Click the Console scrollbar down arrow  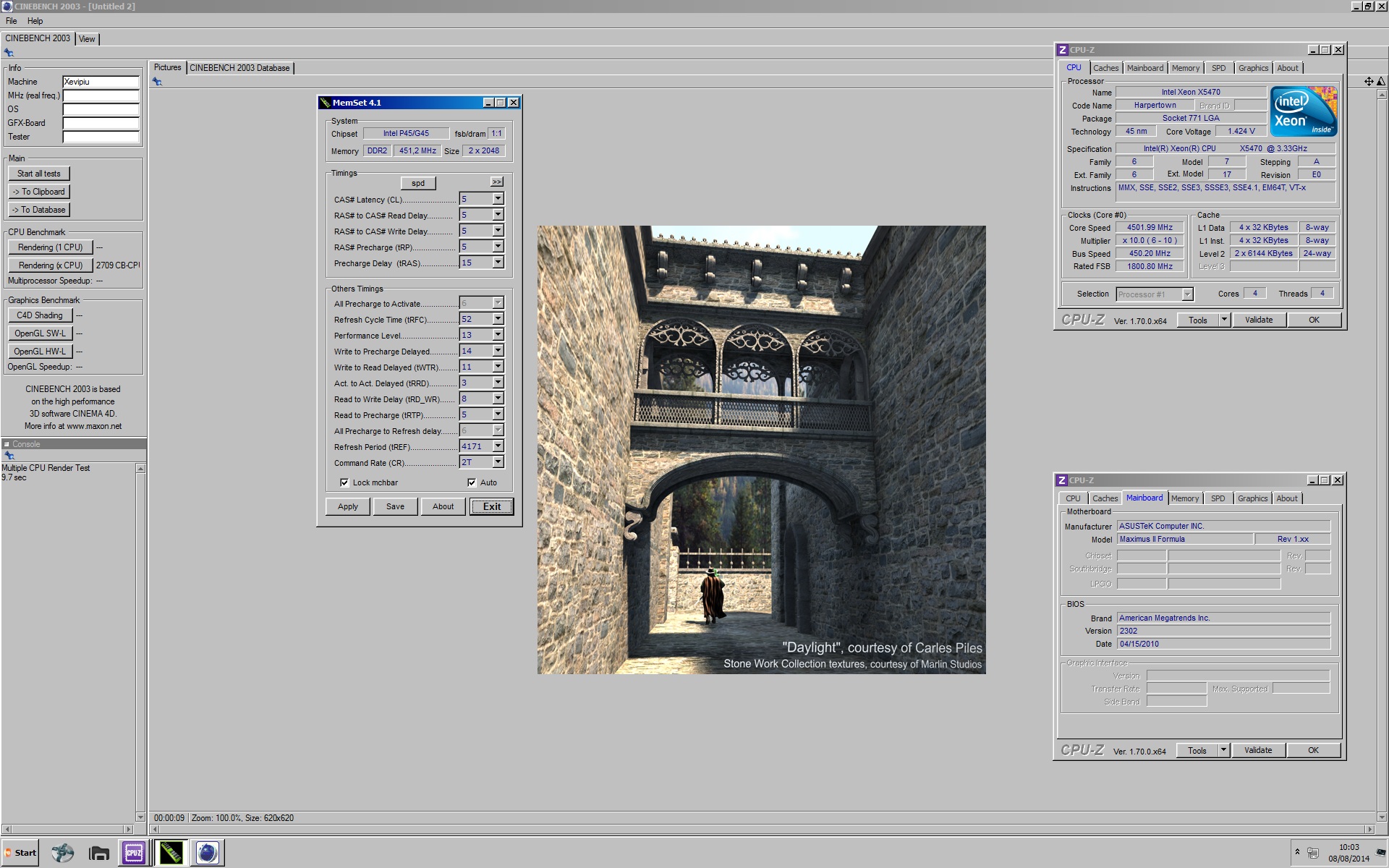tap(140, 817)
